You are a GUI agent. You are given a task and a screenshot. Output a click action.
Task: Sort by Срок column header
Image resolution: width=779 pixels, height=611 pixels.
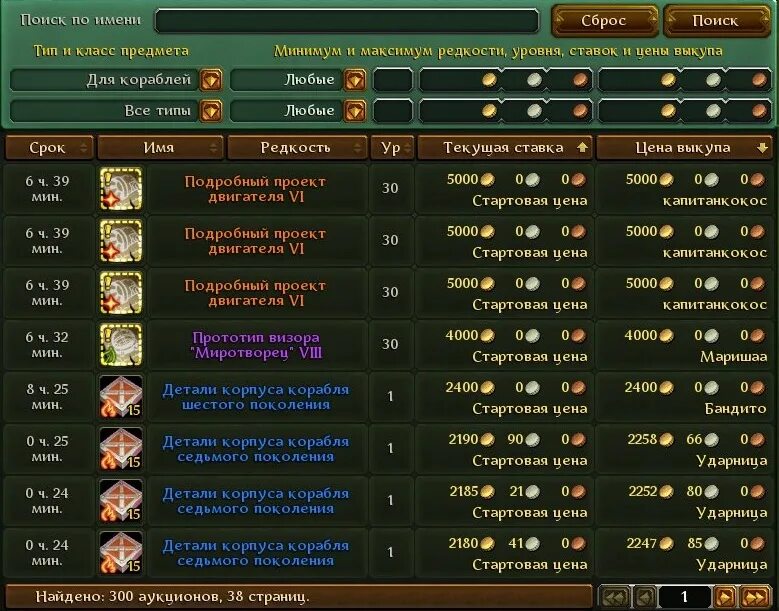coord(49,148)
